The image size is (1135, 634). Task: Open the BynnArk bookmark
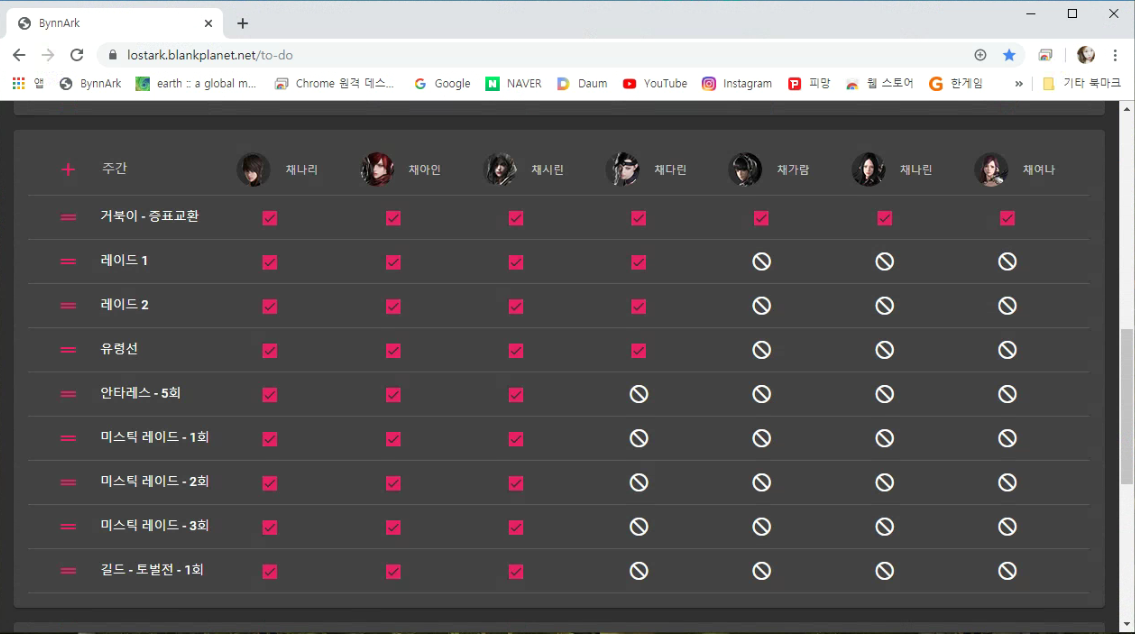90,83
